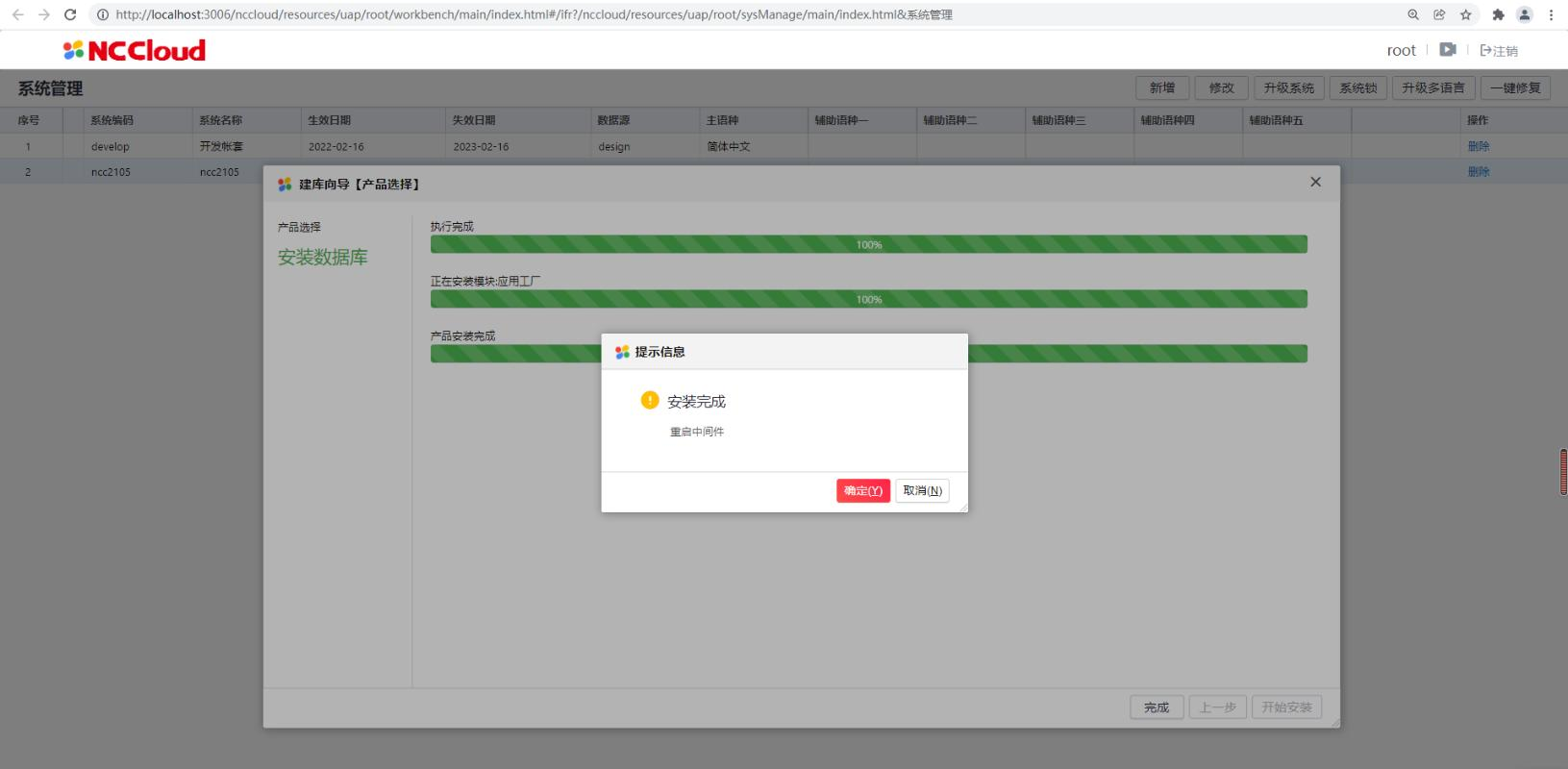Click the 新增 button
This screenshot has height=769, width=1568.
click(1162, 87)
